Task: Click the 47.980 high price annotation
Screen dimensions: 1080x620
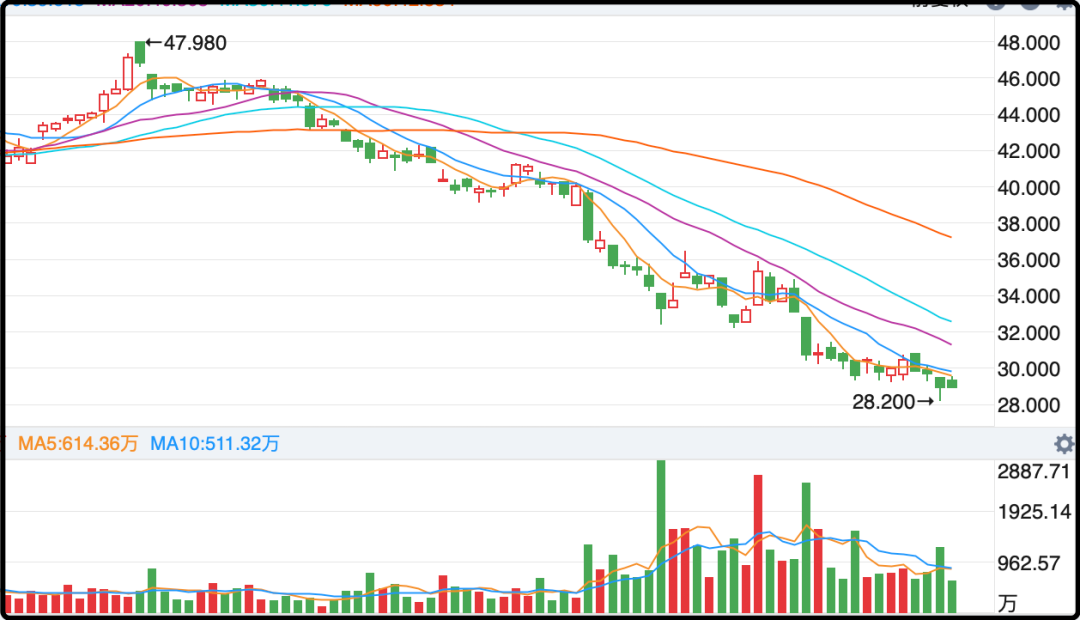Action: (x=192, y=43)
